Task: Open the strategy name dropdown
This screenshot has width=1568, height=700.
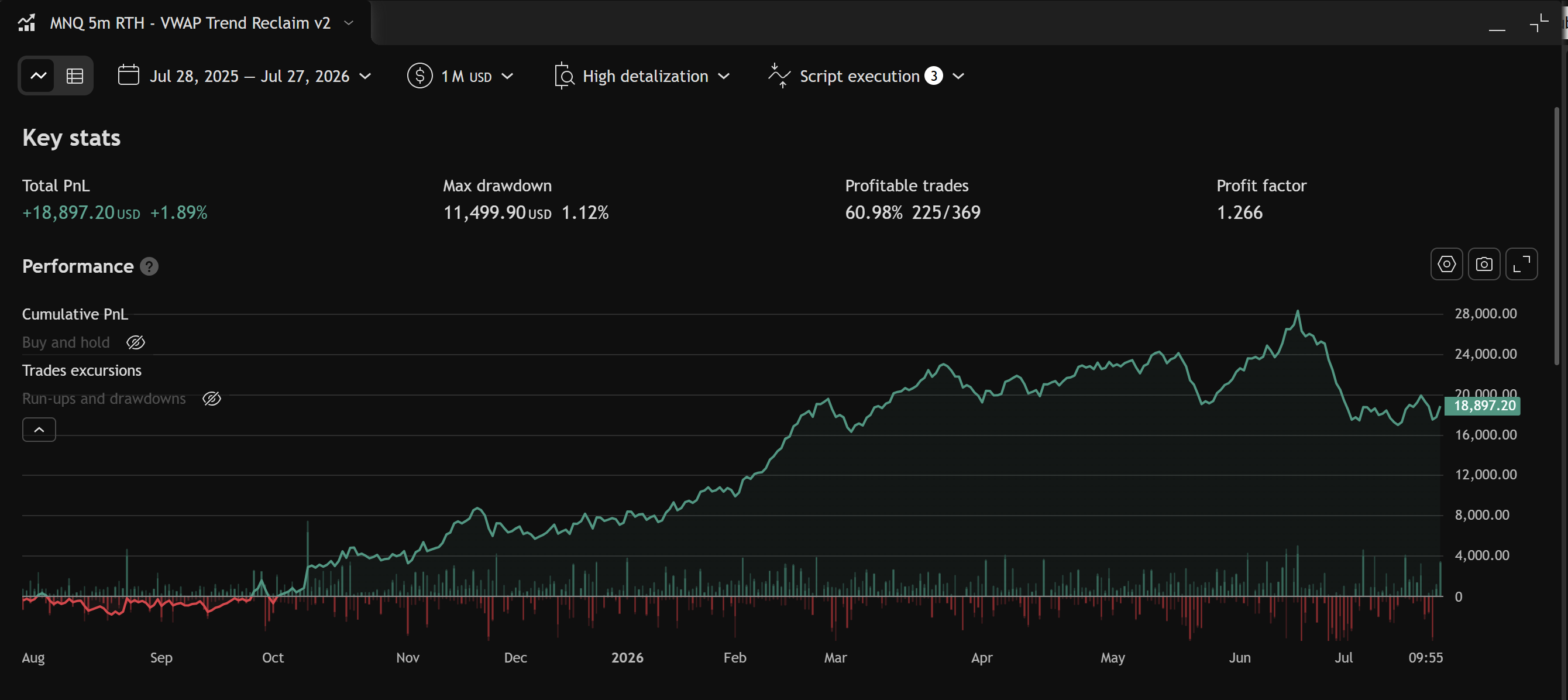Action: [x=348, y=23]
